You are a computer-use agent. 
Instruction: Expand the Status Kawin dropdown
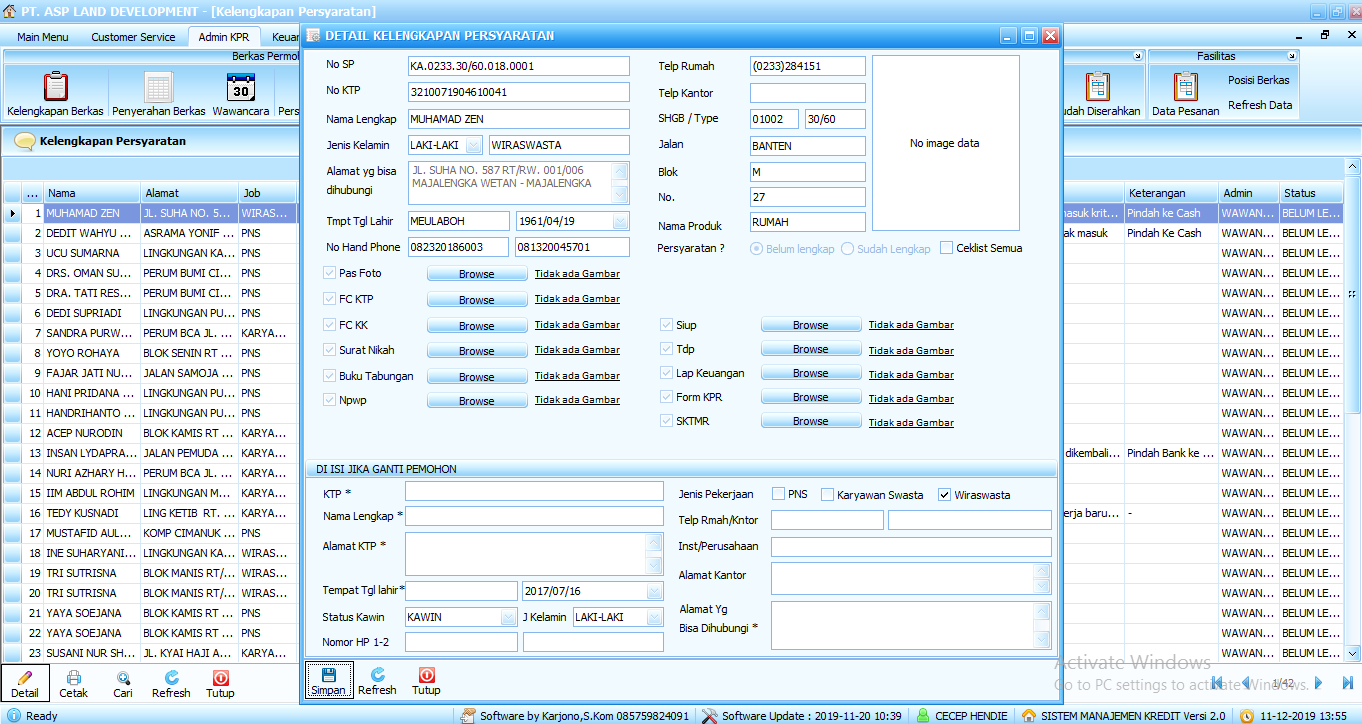[x=508, y=617]
